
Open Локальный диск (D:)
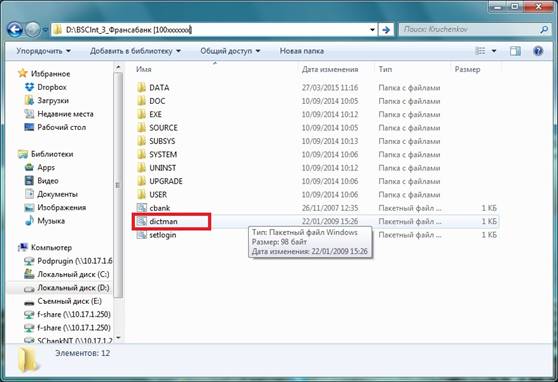pyautogui.click(x=73, y=288)
